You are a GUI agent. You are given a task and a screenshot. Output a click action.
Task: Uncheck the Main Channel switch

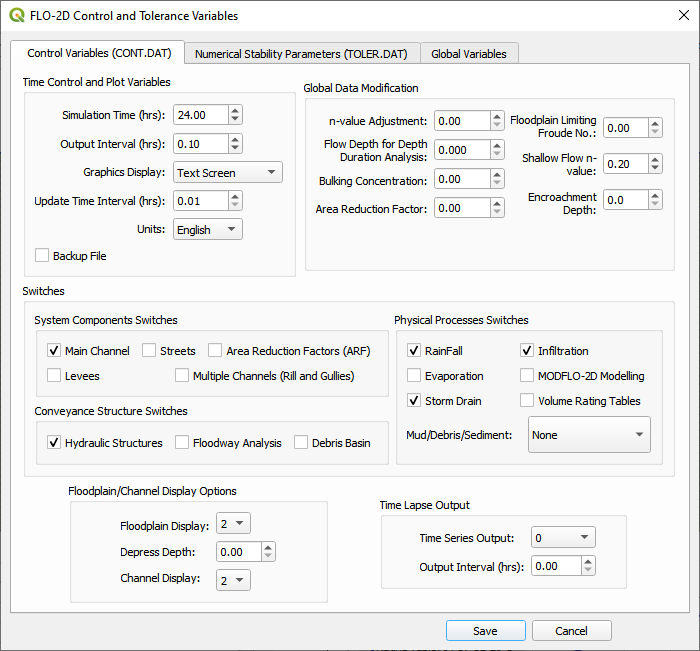pyautogui.click(x=54, y=351)
